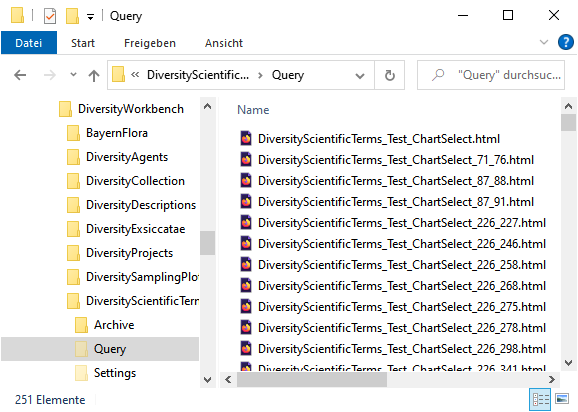The width and height of the screenshot is (578, 412).
Task: Refresh the Query folder view
Action: [x=390, y=75]
